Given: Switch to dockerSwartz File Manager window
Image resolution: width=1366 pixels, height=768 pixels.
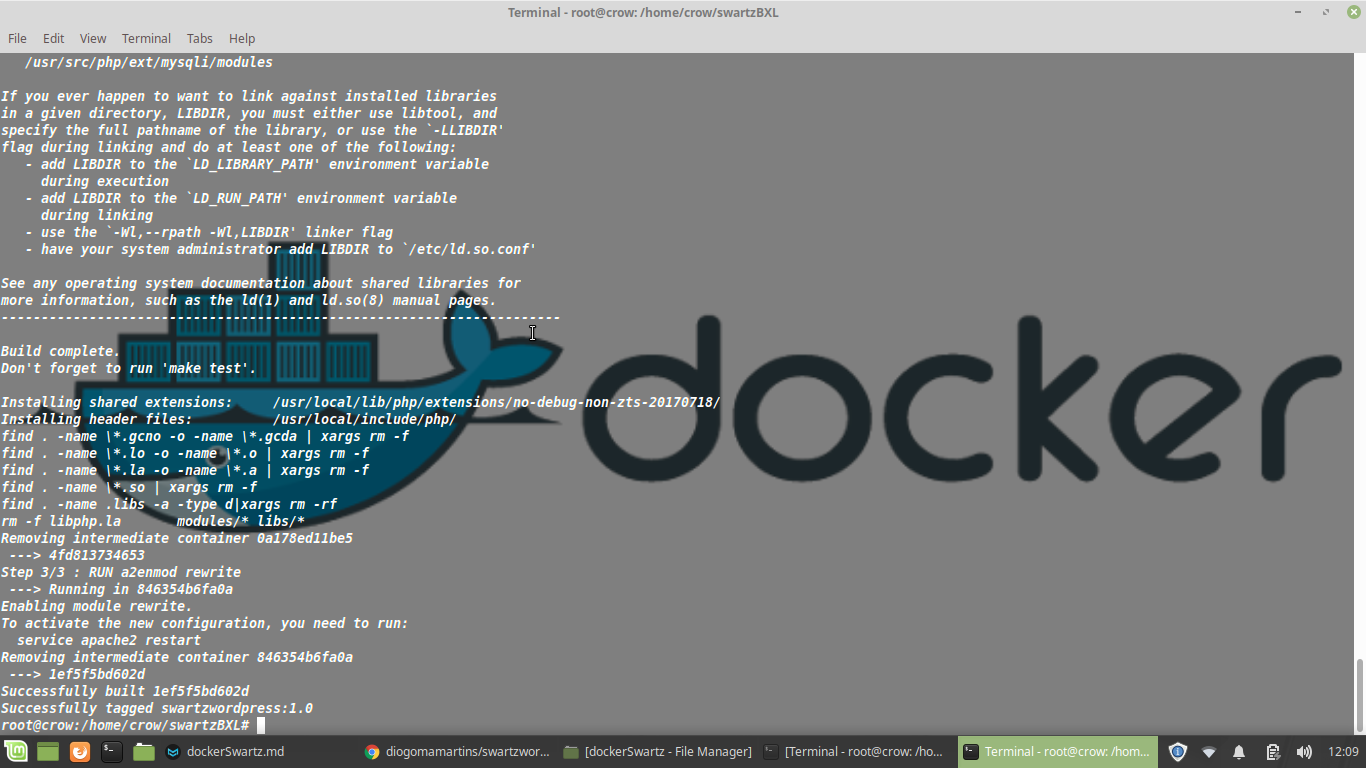Looking at the screenshot, I should coord(657,752).
